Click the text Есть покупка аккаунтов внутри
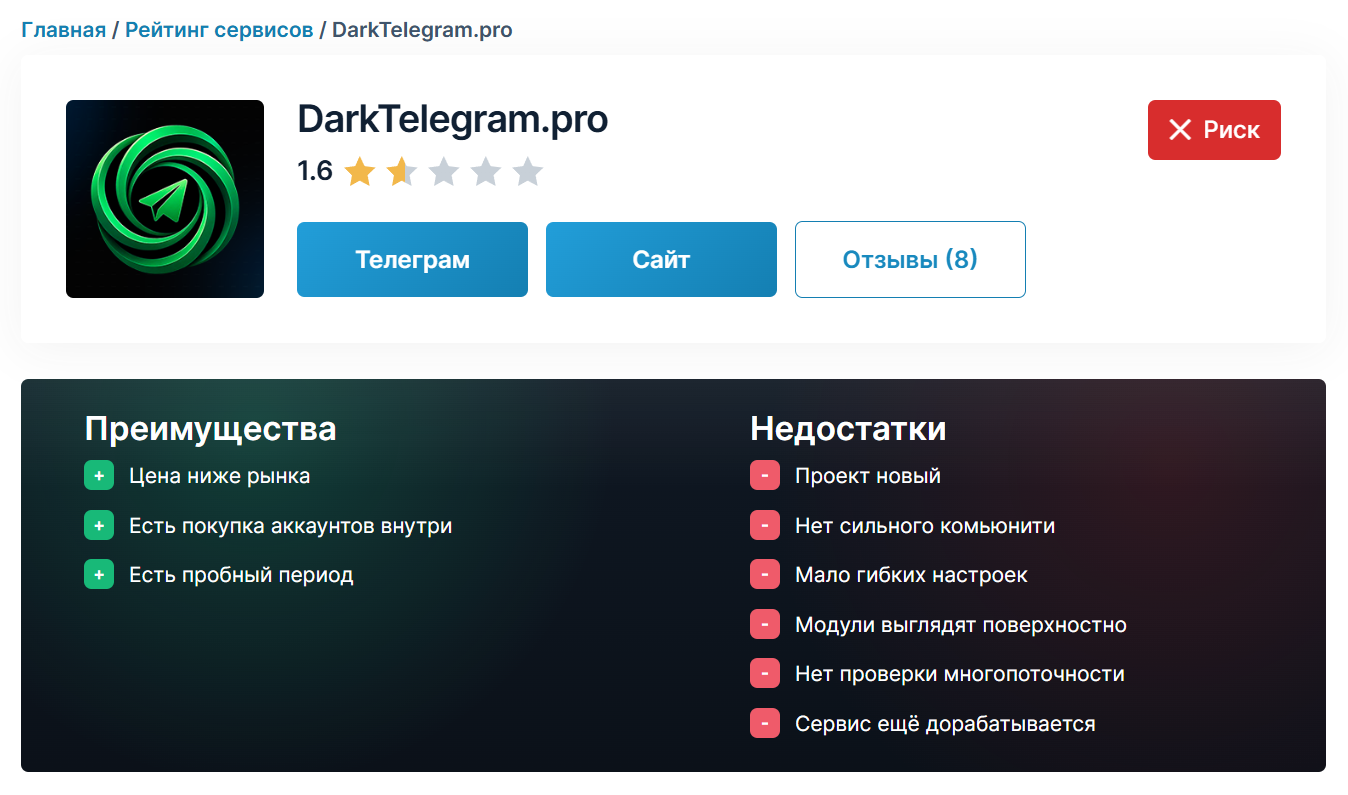 pos(291,525)
